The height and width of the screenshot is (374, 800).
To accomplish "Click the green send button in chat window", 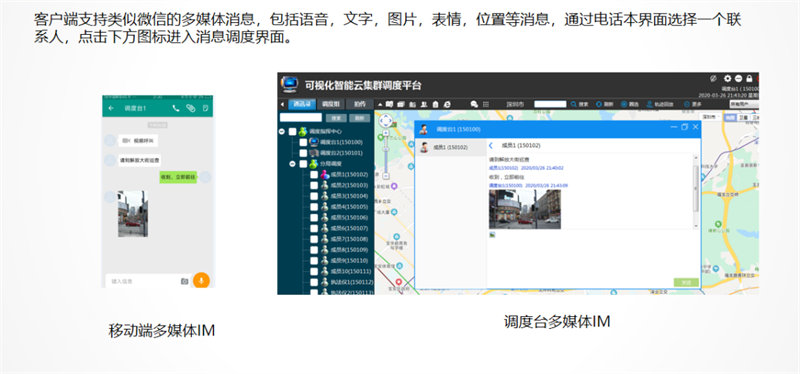I will pos(686,282).
